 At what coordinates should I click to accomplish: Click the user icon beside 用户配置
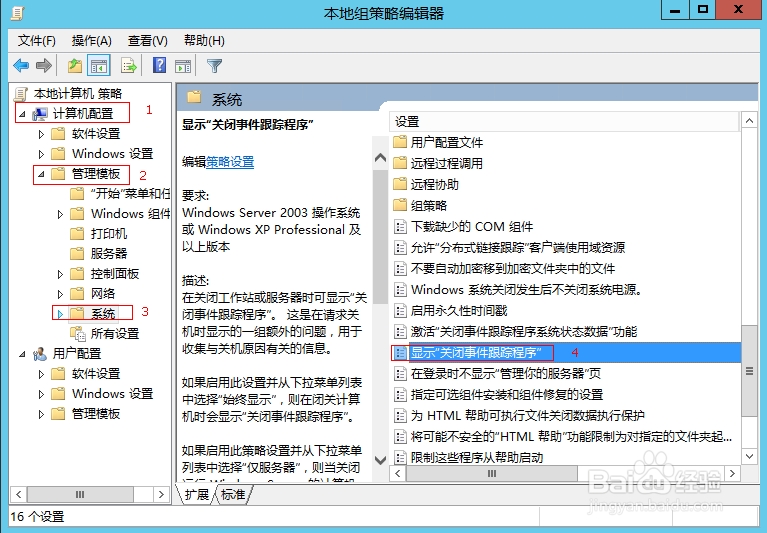[40, 354]
